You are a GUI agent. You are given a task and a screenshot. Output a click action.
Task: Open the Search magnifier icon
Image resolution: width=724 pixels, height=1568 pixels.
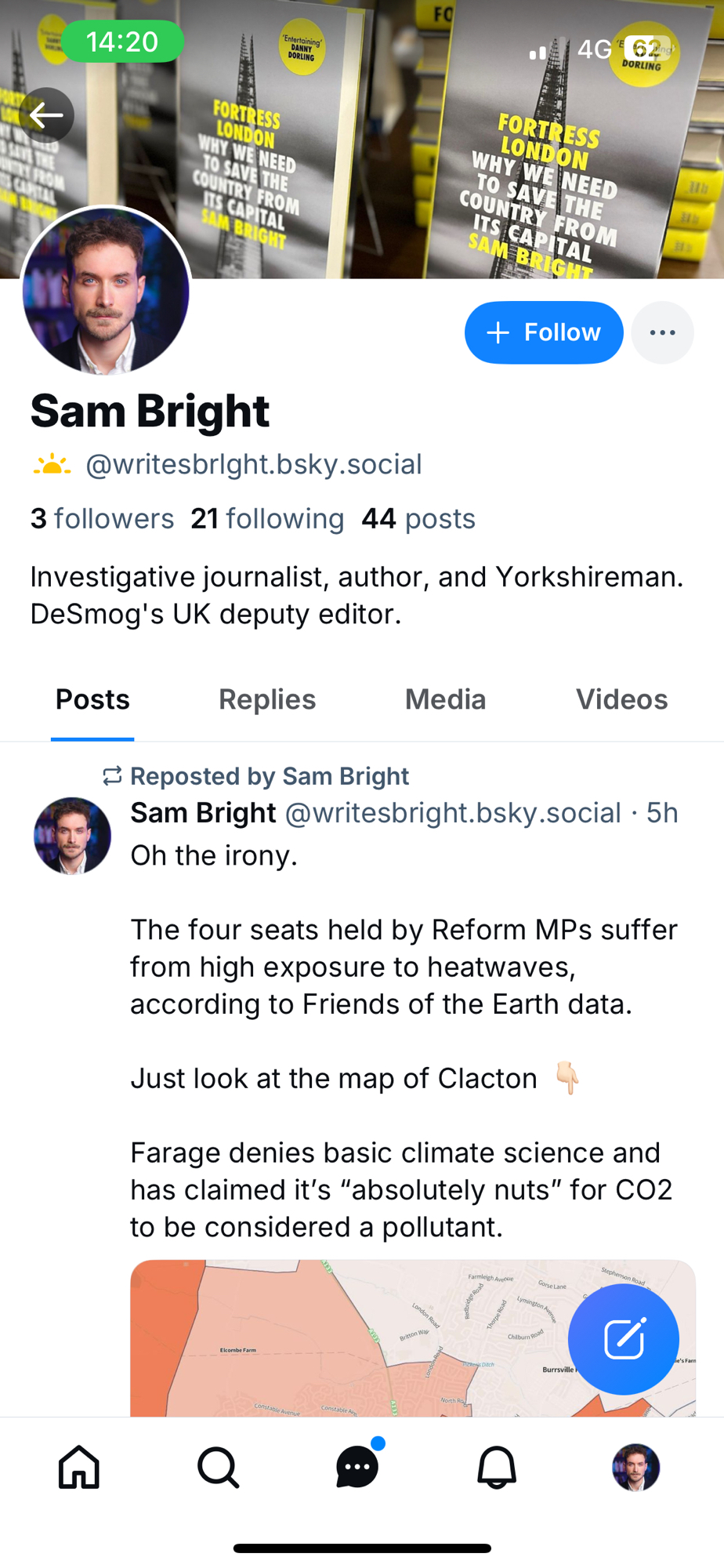pyautogui.click(x=218, y=1467)
